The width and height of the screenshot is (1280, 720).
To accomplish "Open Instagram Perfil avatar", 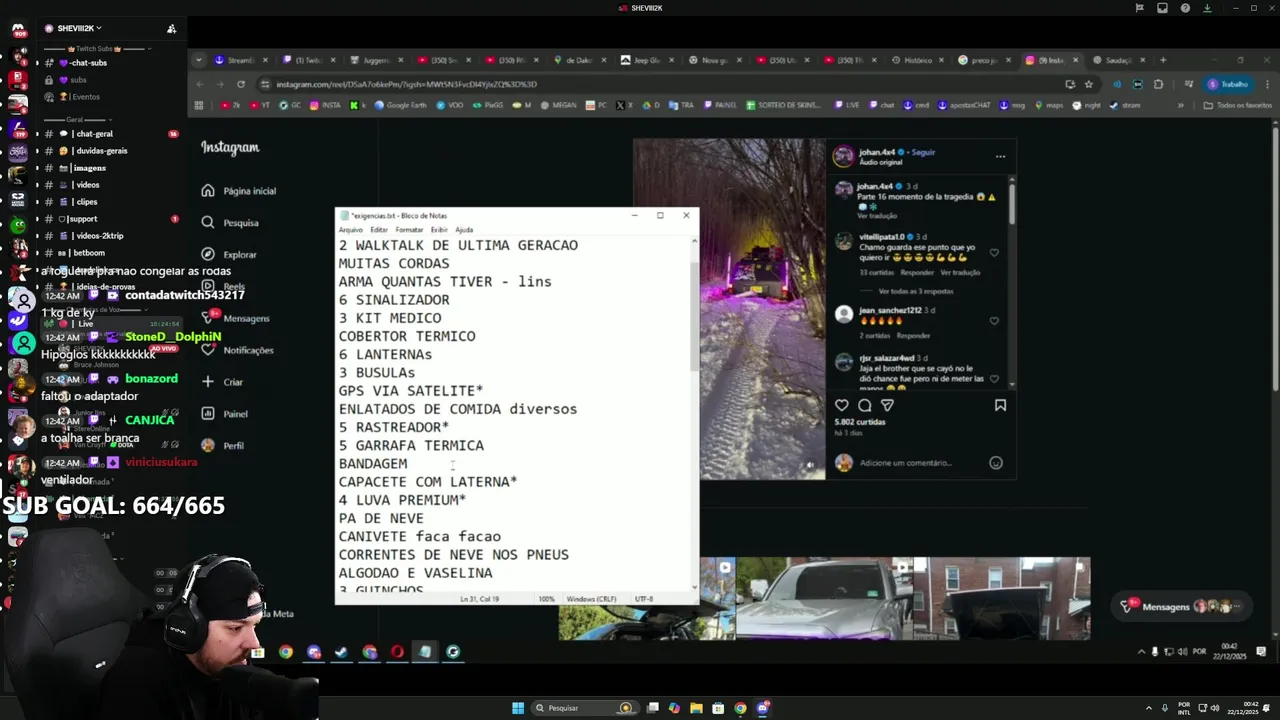I will point(208,445).
